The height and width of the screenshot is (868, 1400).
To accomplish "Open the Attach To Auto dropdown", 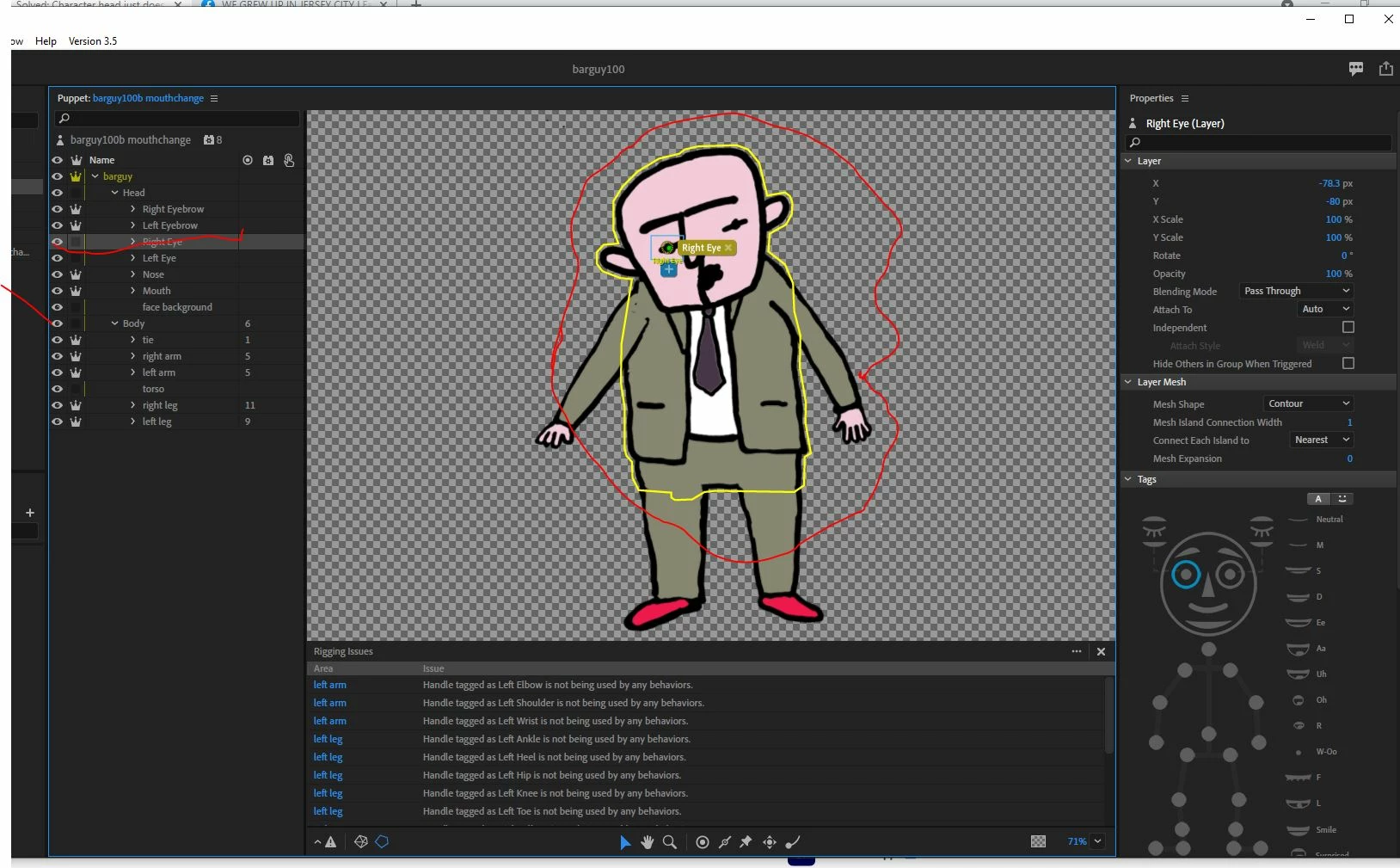I will click(1325, 310).
